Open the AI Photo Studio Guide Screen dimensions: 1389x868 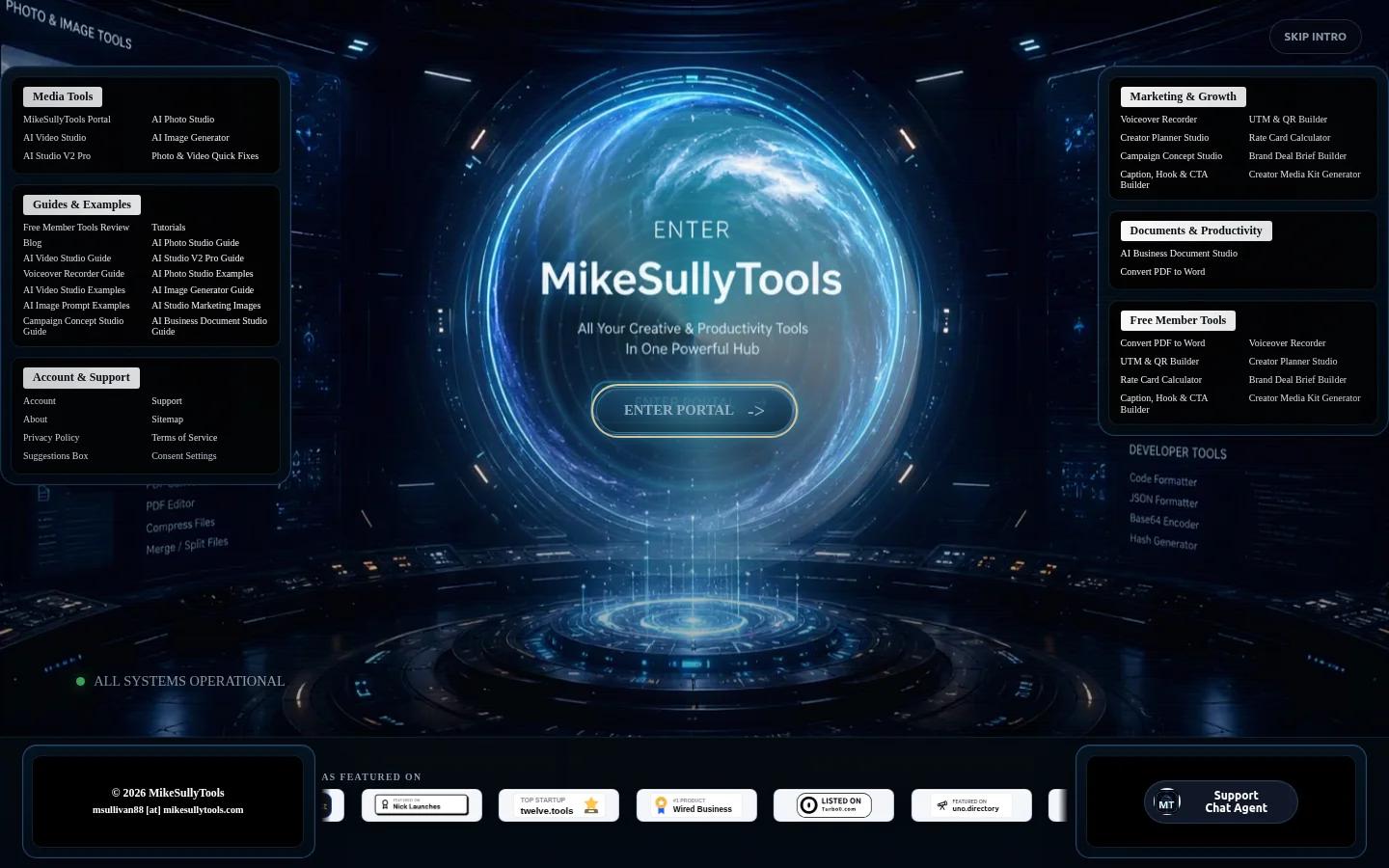tap(195, 243)
